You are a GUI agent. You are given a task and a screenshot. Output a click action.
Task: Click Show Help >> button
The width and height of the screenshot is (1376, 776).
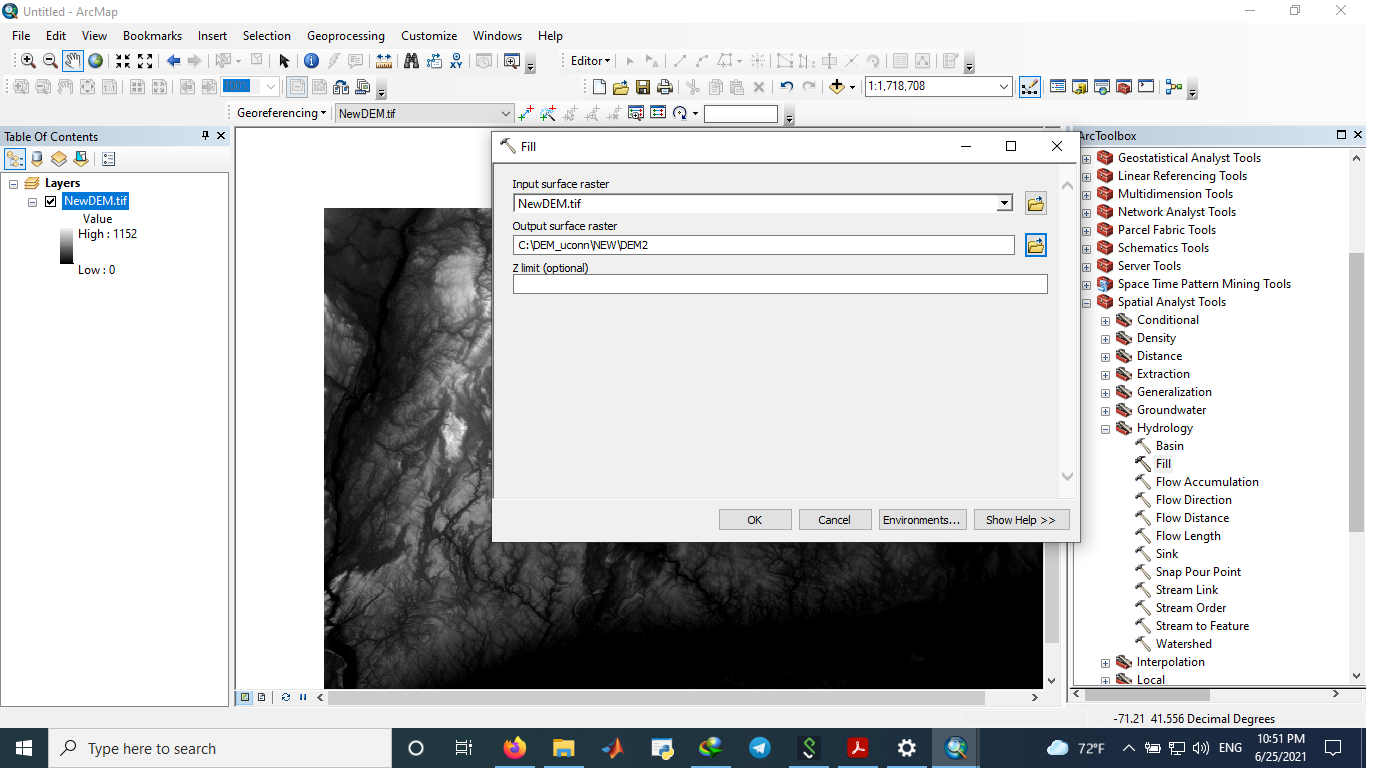click(1021, 520)
